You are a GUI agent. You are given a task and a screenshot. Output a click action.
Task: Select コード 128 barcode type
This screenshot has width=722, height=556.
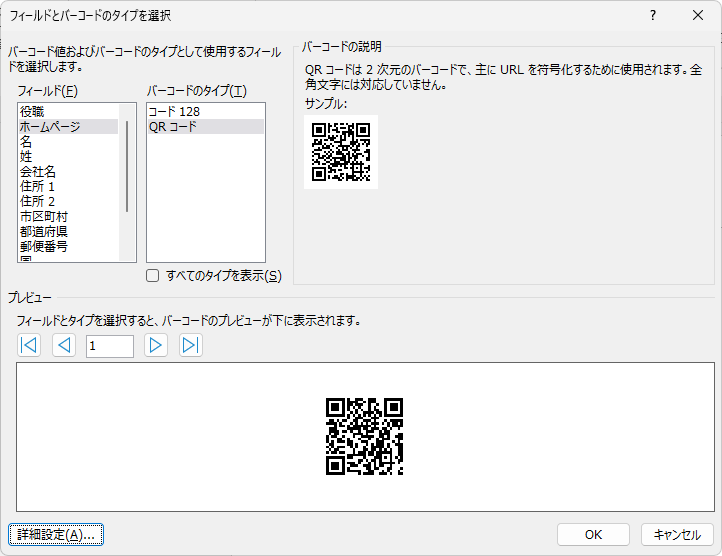174,111
